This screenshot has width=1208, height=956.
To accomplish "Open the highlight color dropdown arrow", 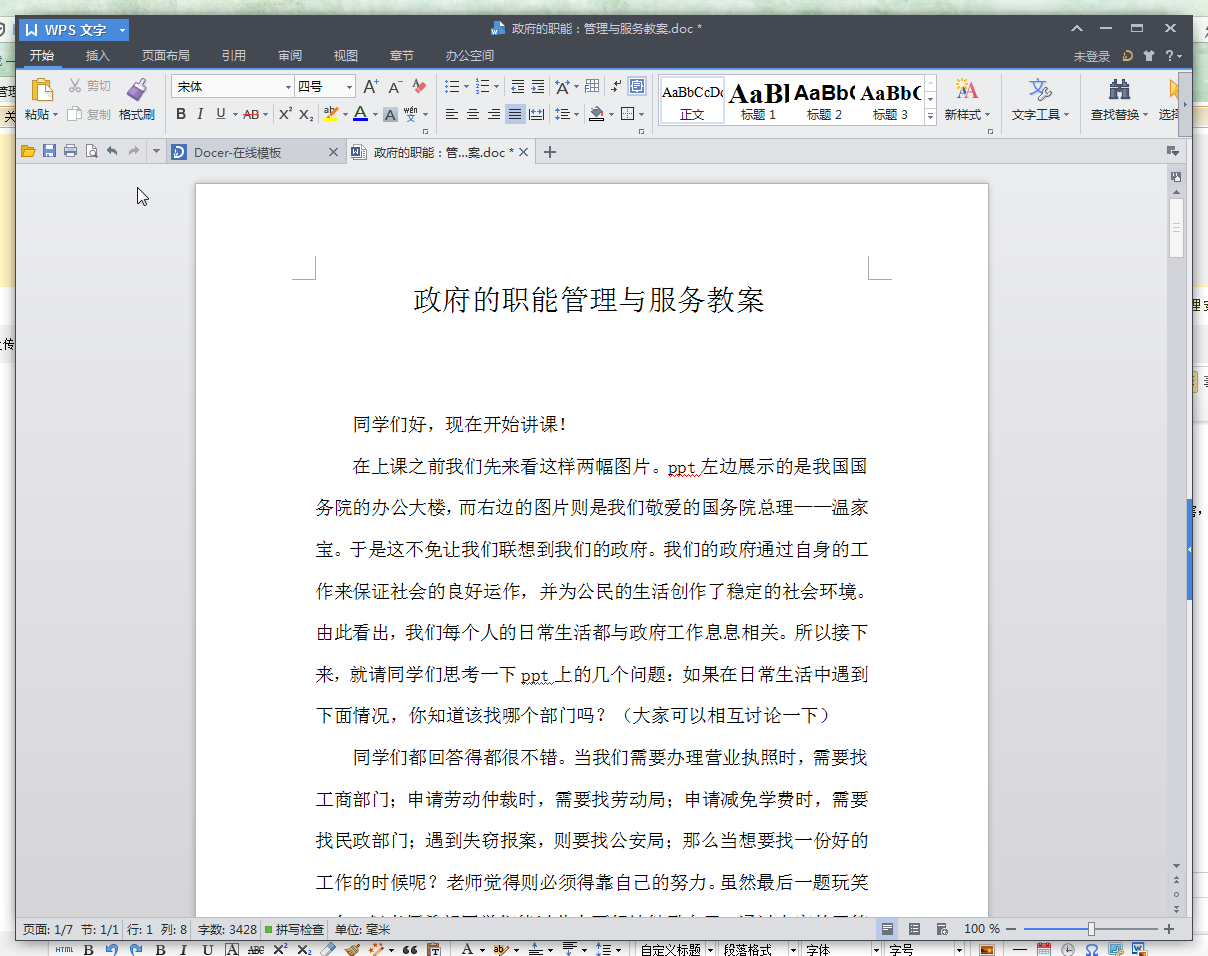I will tap(344, 114).
